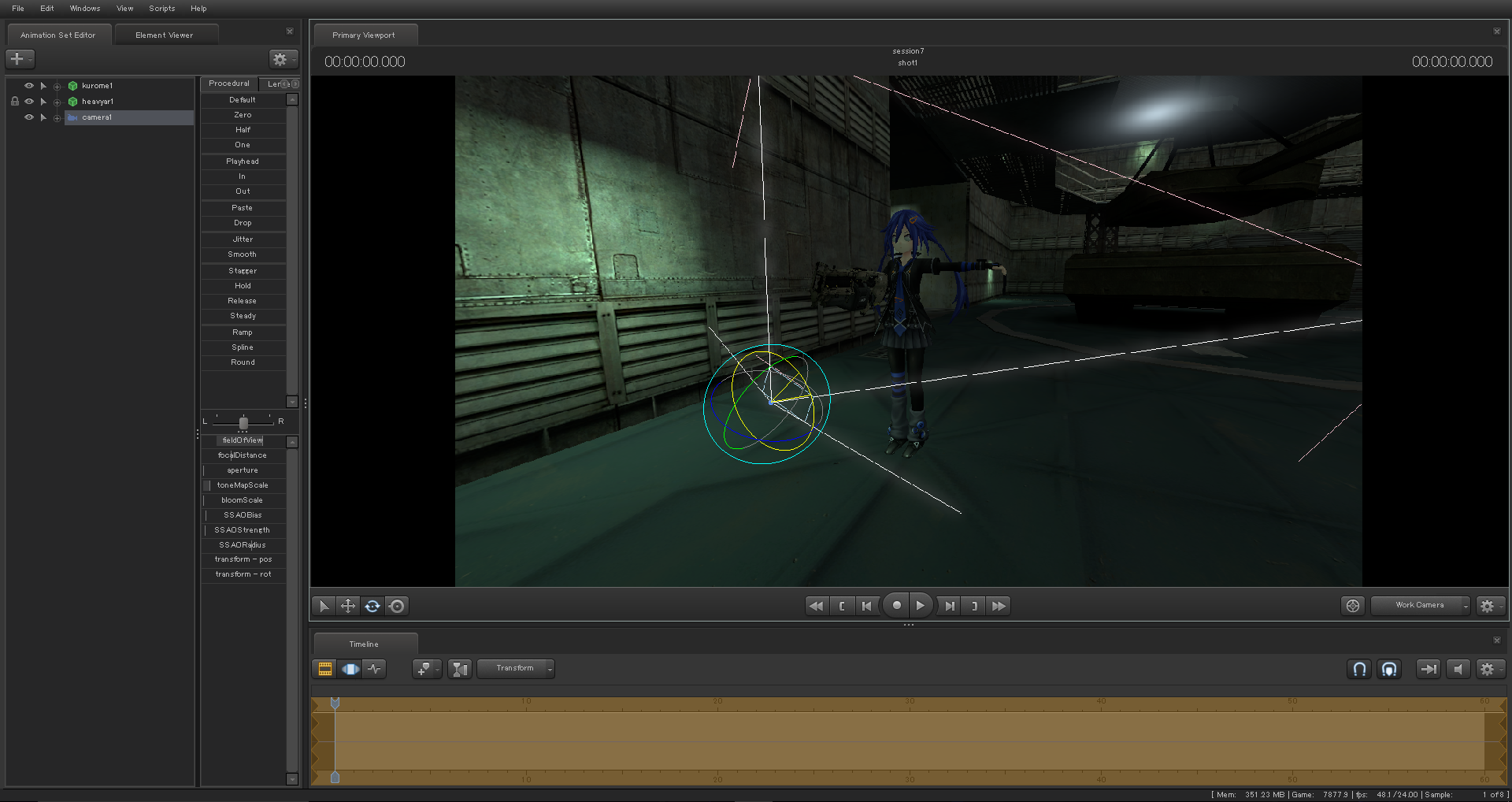The height and width of the screenshot is (802, 1512).
Task: Select the Timeline tab
Action: click(x=364, y=644)
